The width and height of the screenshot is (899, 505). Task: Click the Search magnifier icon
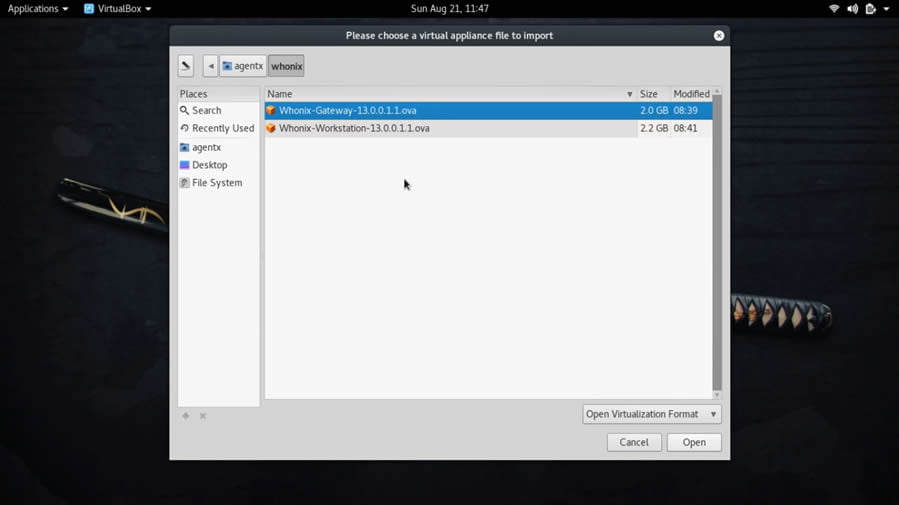click(184, 110)
